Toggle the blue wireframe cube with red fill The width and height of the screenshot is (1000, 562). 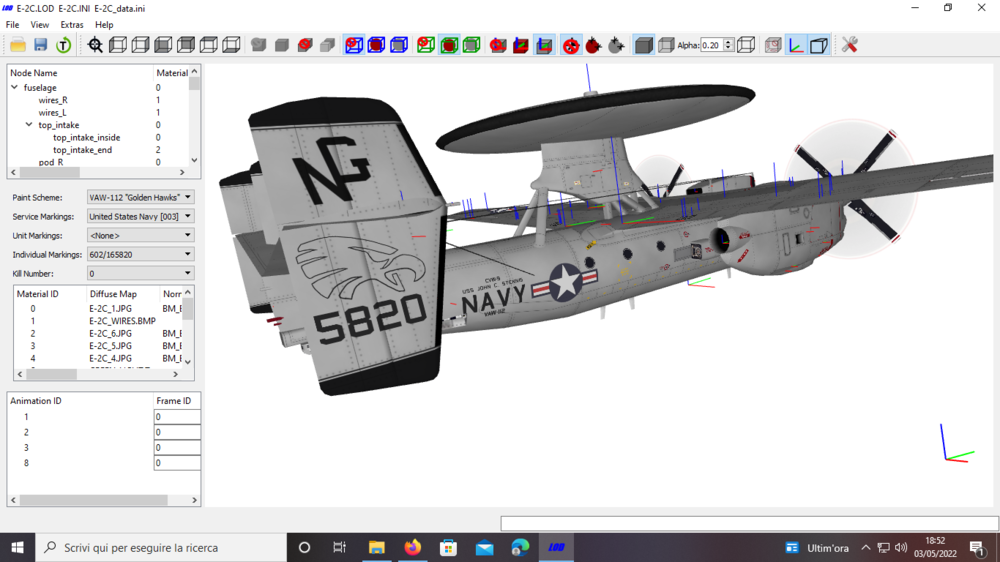point(376,45)
